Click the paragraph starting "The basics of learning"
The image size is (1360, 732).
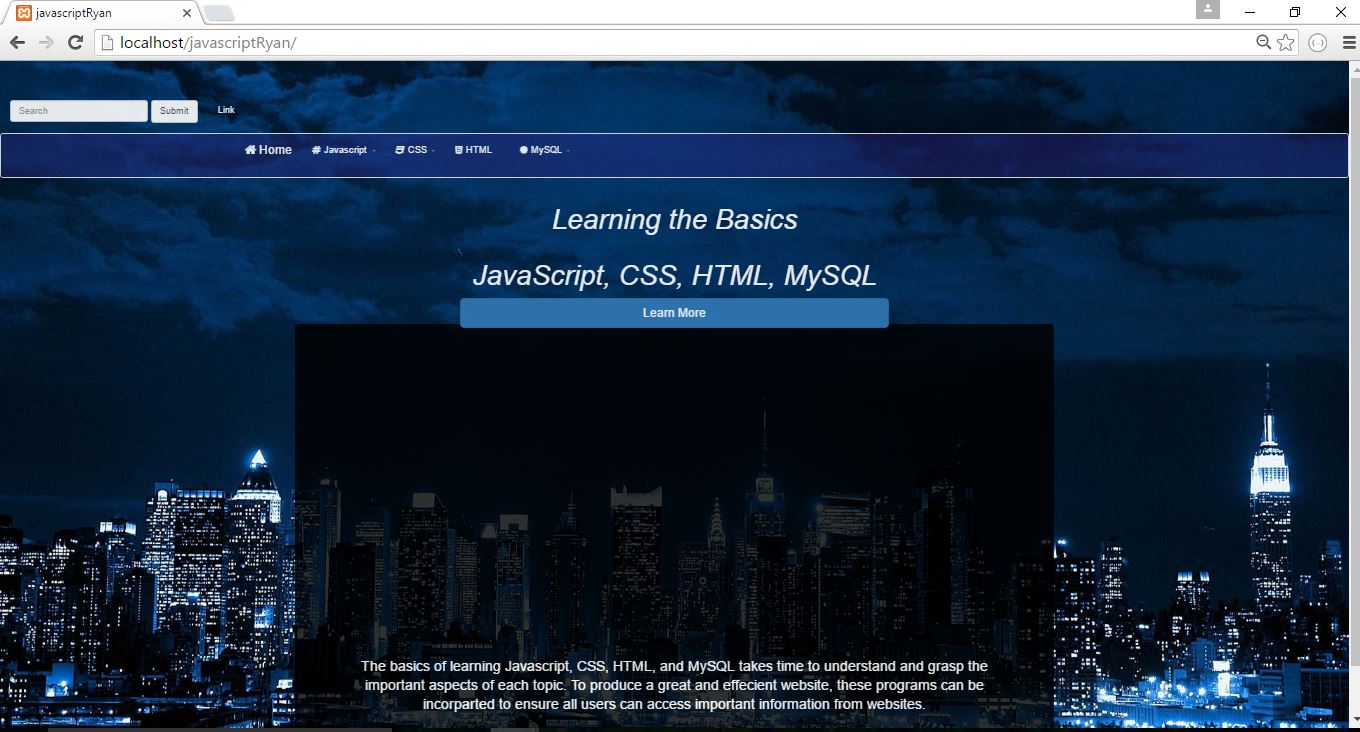[x=674, y=685]
